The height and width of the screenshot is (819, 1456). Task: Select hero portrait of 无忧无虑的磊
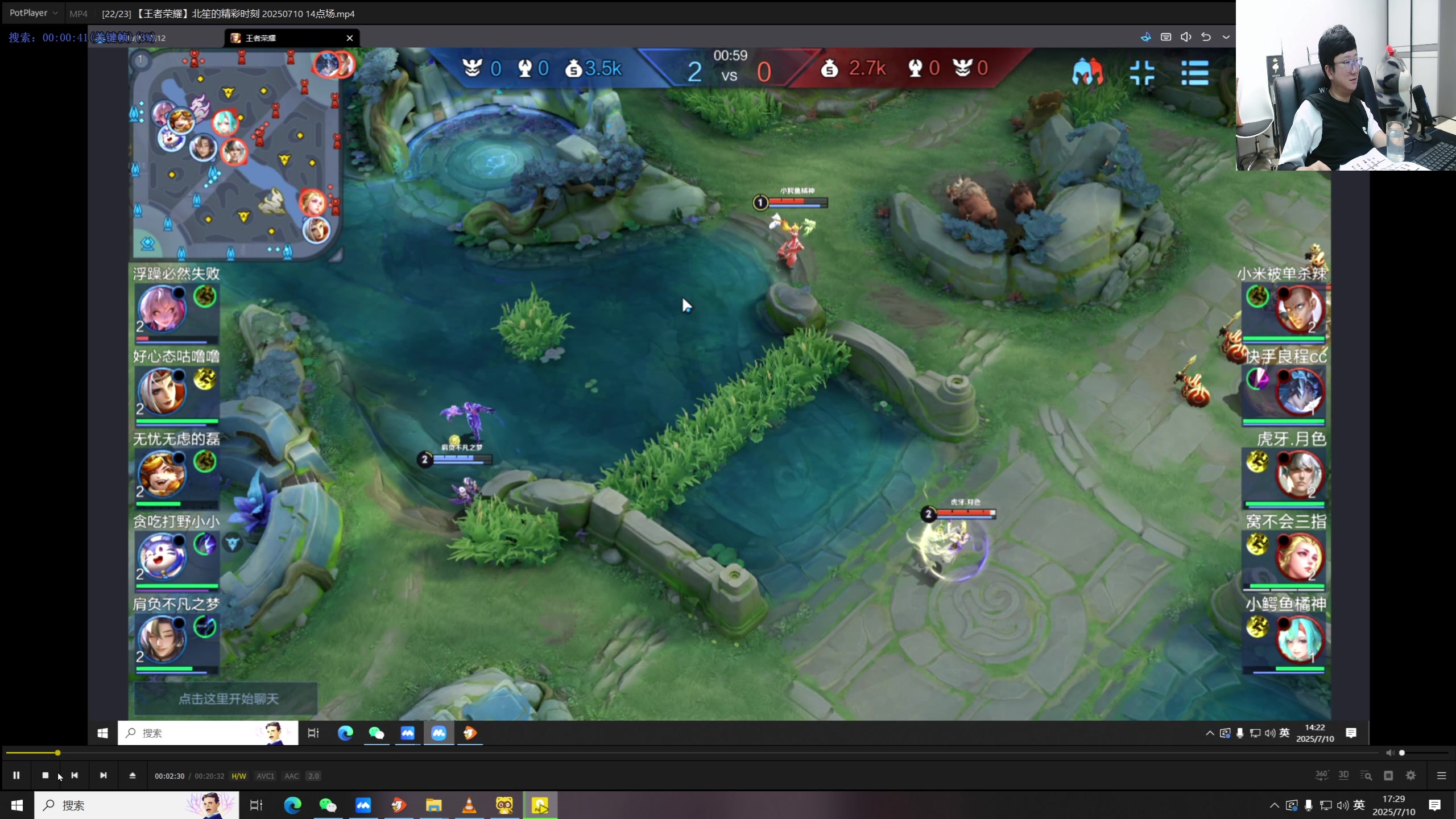[x=162, y=474]
